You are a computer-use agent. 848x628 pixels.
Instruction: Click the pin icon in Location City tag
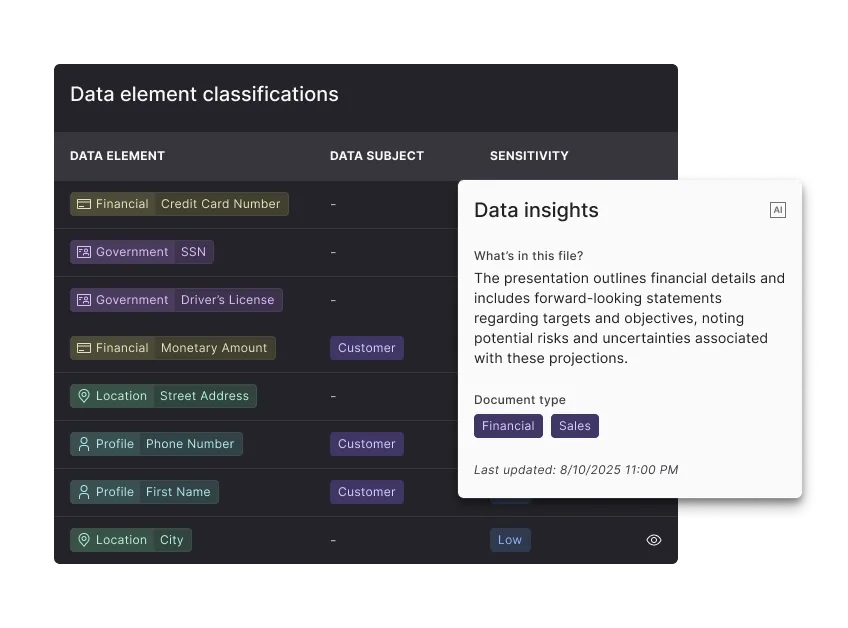[84, 540]
